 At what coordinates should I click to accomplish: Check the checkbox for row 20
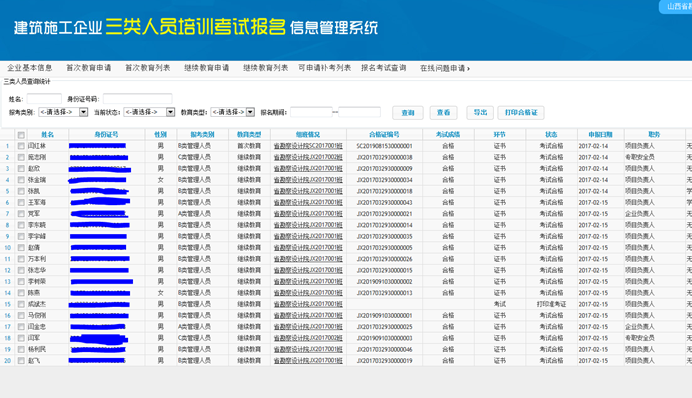coord(21,360)
